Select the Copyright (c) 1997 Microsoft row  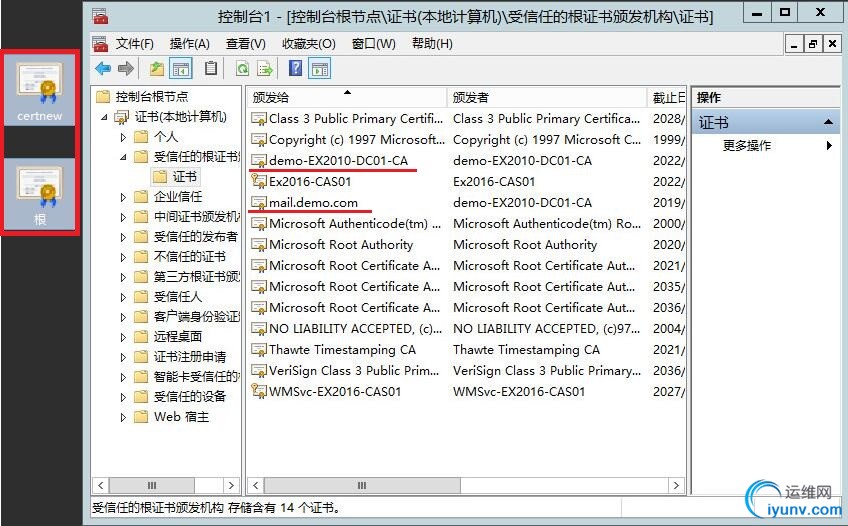coord(467,139)
